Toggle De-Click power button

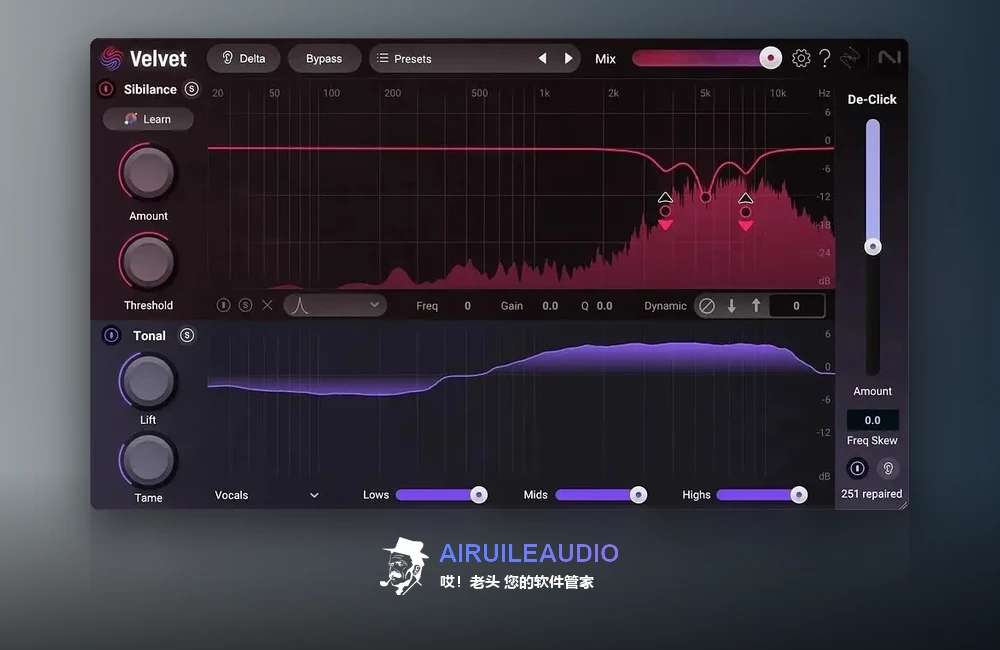point(857,468)
